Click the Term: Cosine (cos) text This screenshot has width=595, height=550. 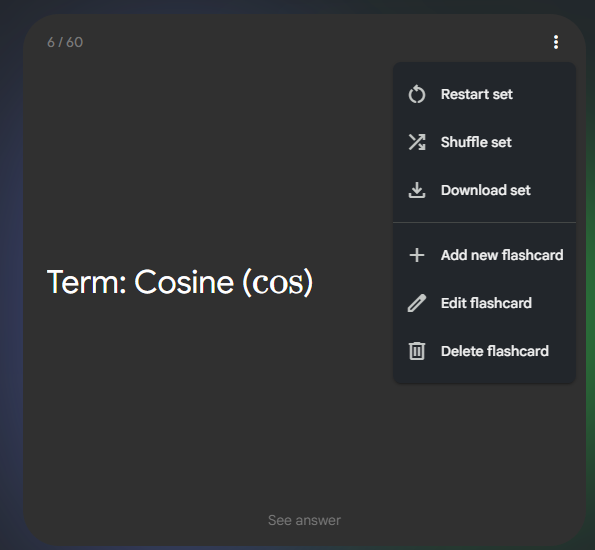point(180,282)
